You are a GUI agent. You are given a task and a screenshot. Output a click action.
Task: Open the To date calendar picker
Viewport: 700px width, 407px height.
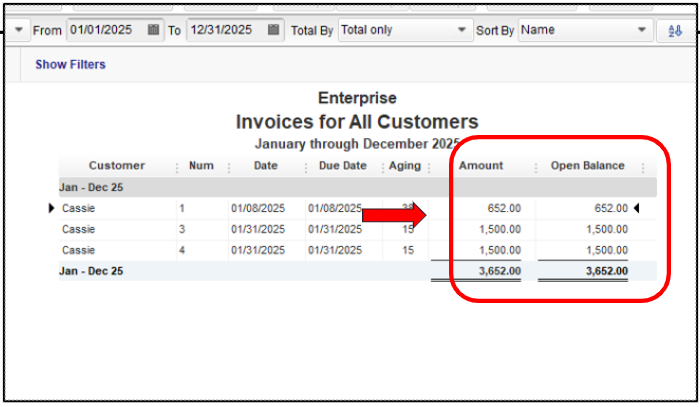coord(273,30)
